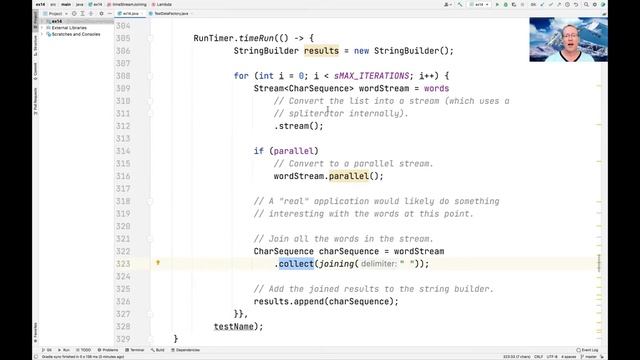
Task: Click 'testName' on line 328
Action: tap(233, 326)
